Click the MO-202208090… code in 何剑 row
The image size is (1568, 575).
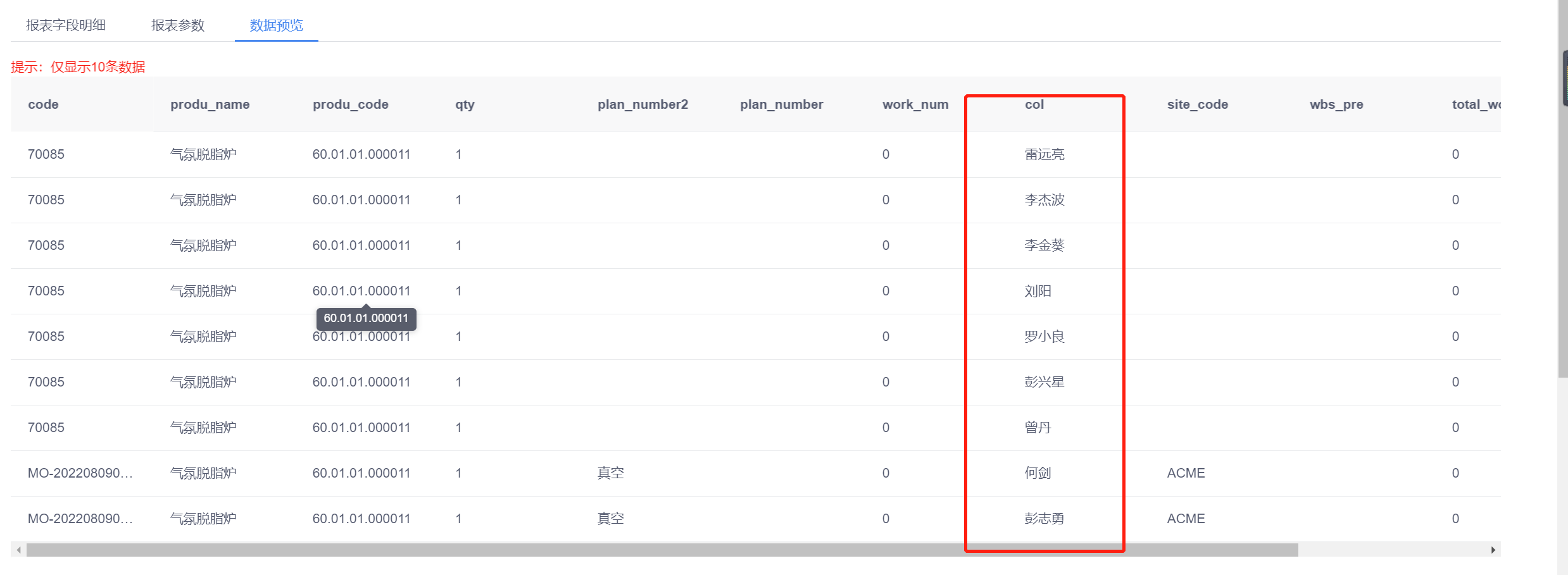(80, 473)
